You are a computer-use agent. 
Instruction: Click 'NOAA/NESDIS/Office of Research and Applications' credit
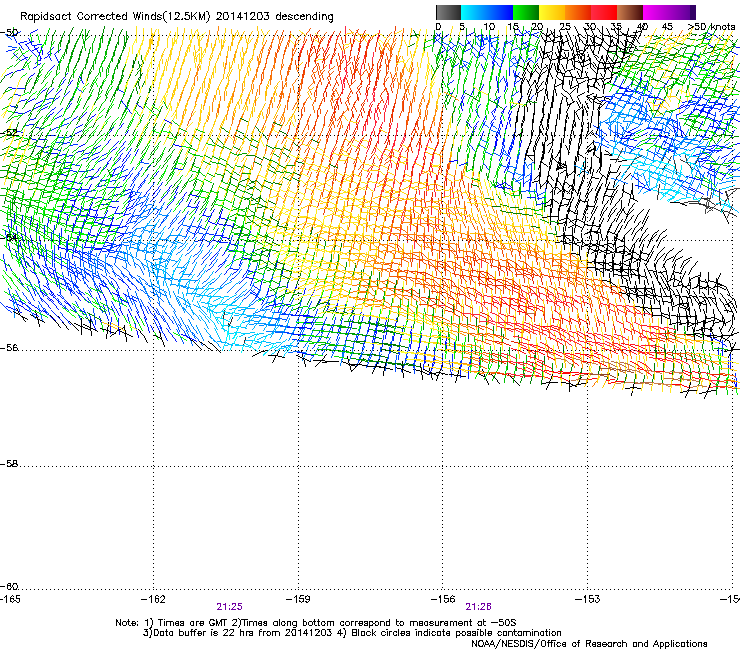click(589, 644)
